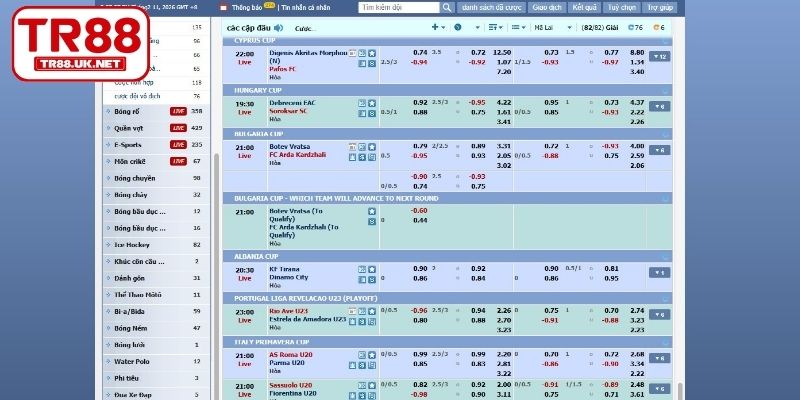Click the sidebar vertical scrollbar
The image size is (800, 400).
coord(216,276)
